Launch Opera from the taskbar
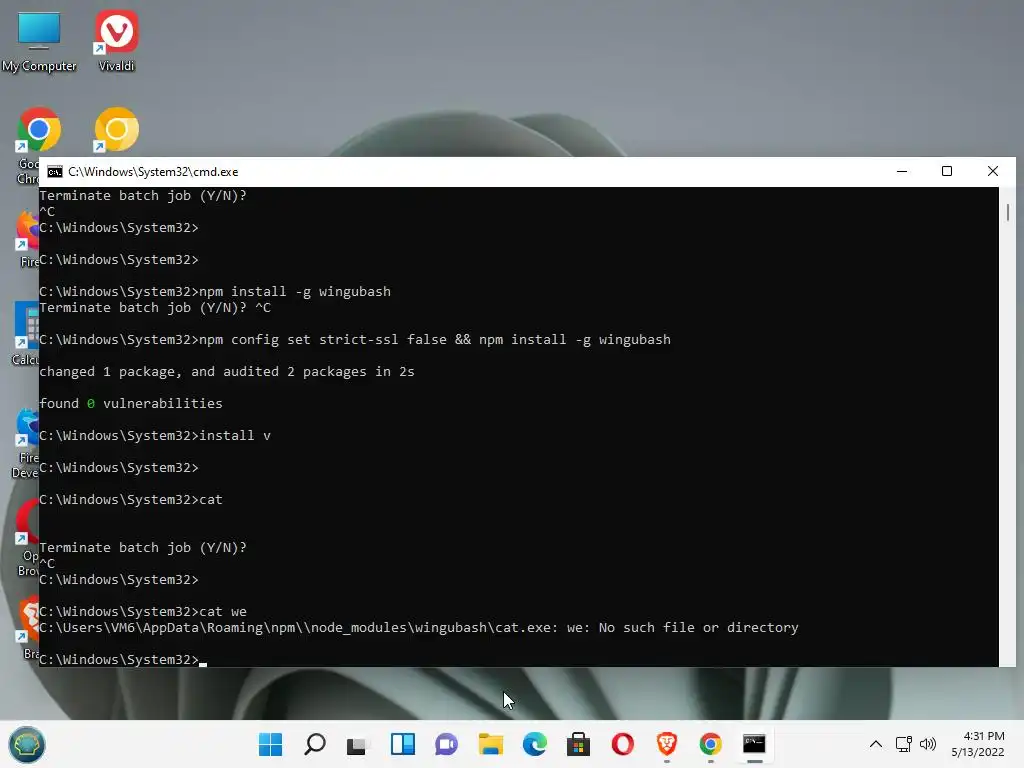The image size is (1024, 768). (622, 744)
